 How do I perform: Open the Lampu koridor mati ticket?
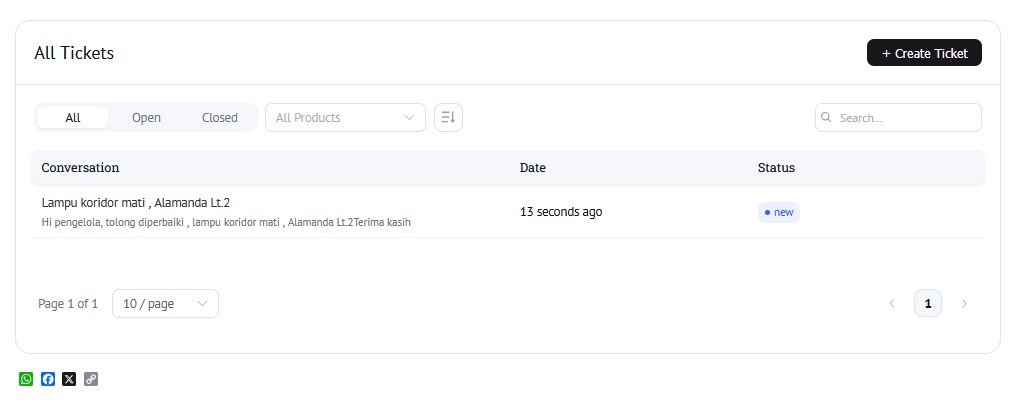click(136, 203)
